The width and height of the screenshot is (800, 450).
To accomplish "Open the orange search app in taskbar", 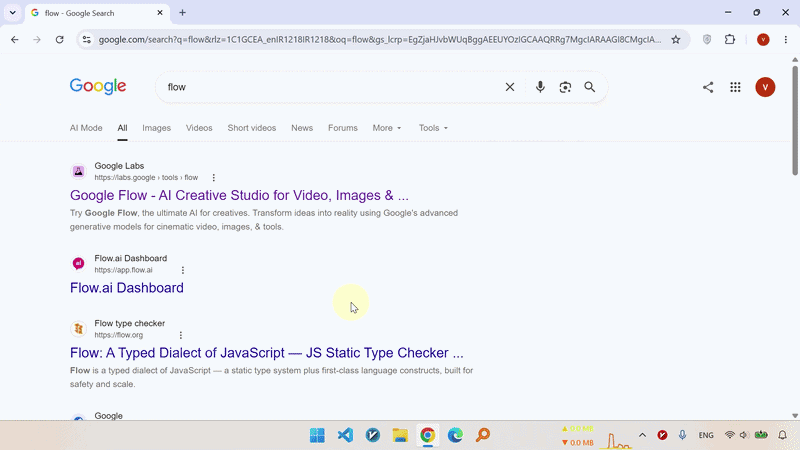I will [x=483, y=435].
